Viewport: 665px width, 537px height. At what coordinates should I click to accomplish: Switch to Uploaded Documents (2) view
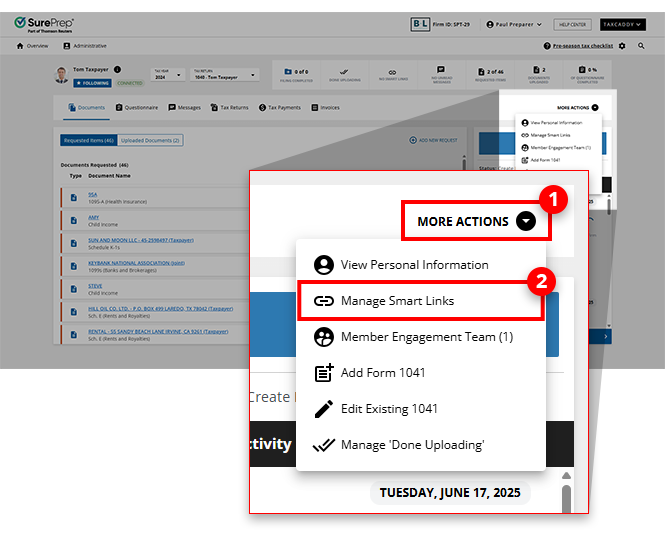coord(150,140)
